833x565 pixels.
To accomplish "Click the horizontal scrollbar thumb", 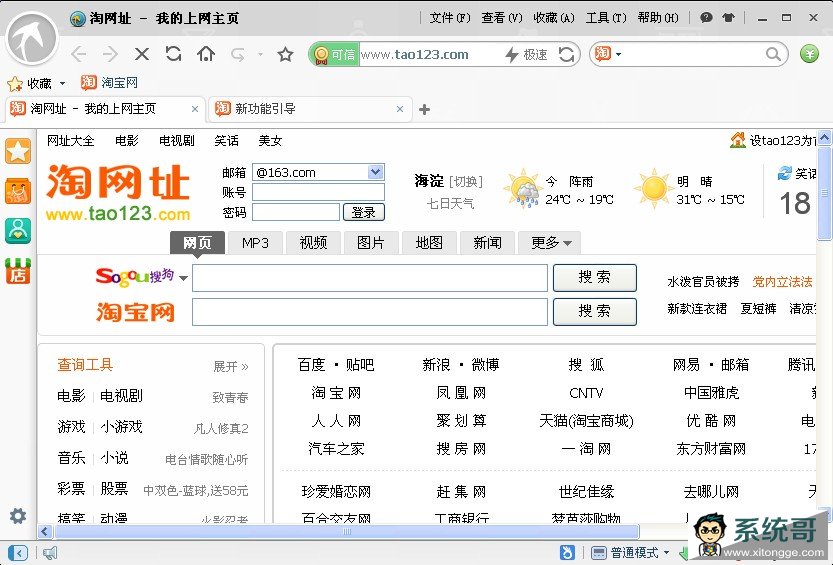I will coord(347,532).
